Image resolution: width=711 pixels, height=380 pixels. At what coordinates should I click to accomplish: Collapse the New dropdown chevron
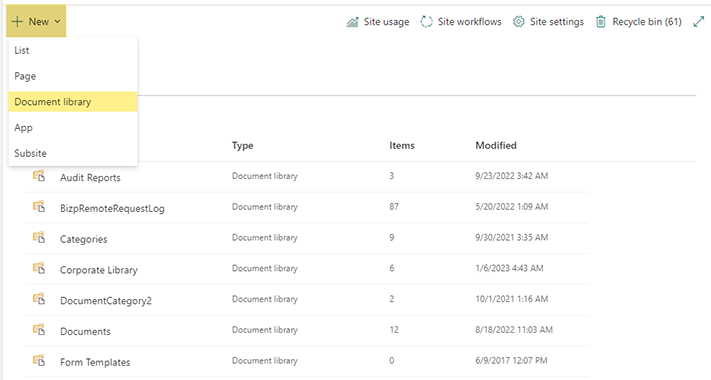(x=58, y=21)
